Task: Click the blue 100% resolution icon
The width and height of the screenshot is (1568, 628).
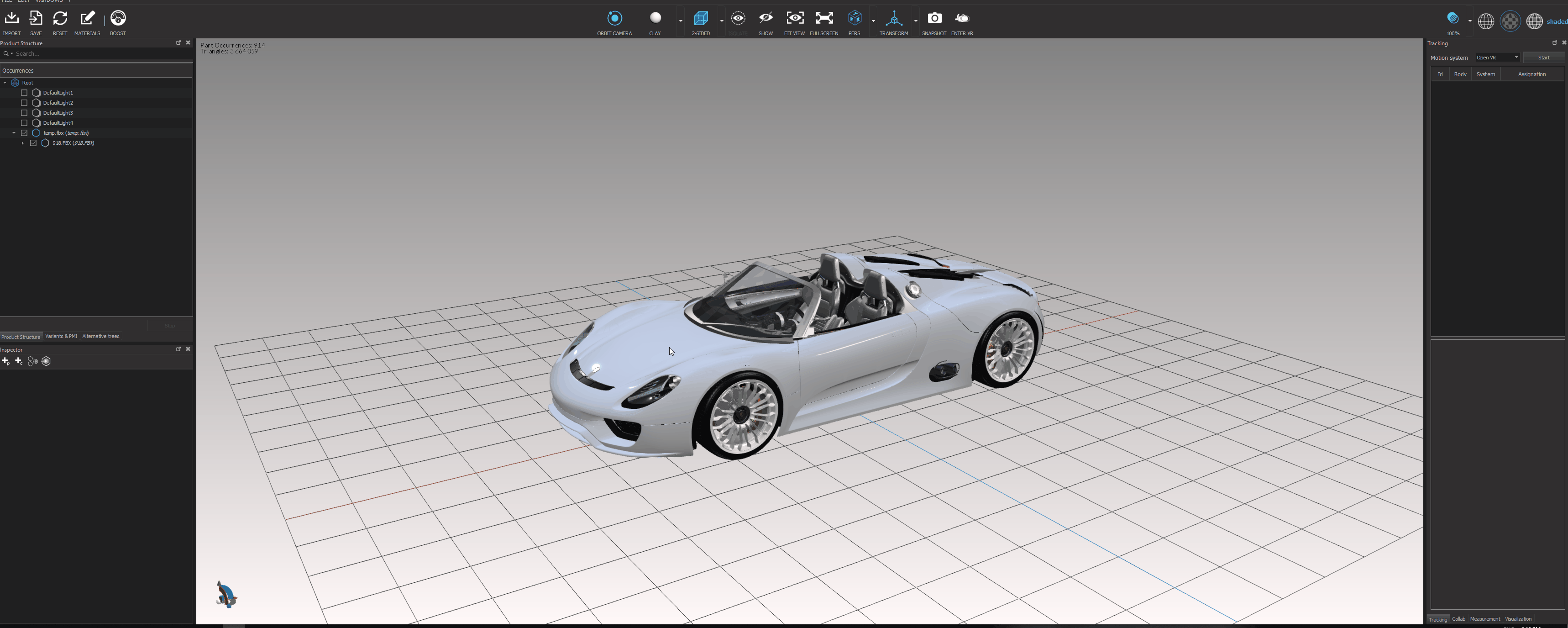Action: pyautogui.click(x=1453, y=18)
